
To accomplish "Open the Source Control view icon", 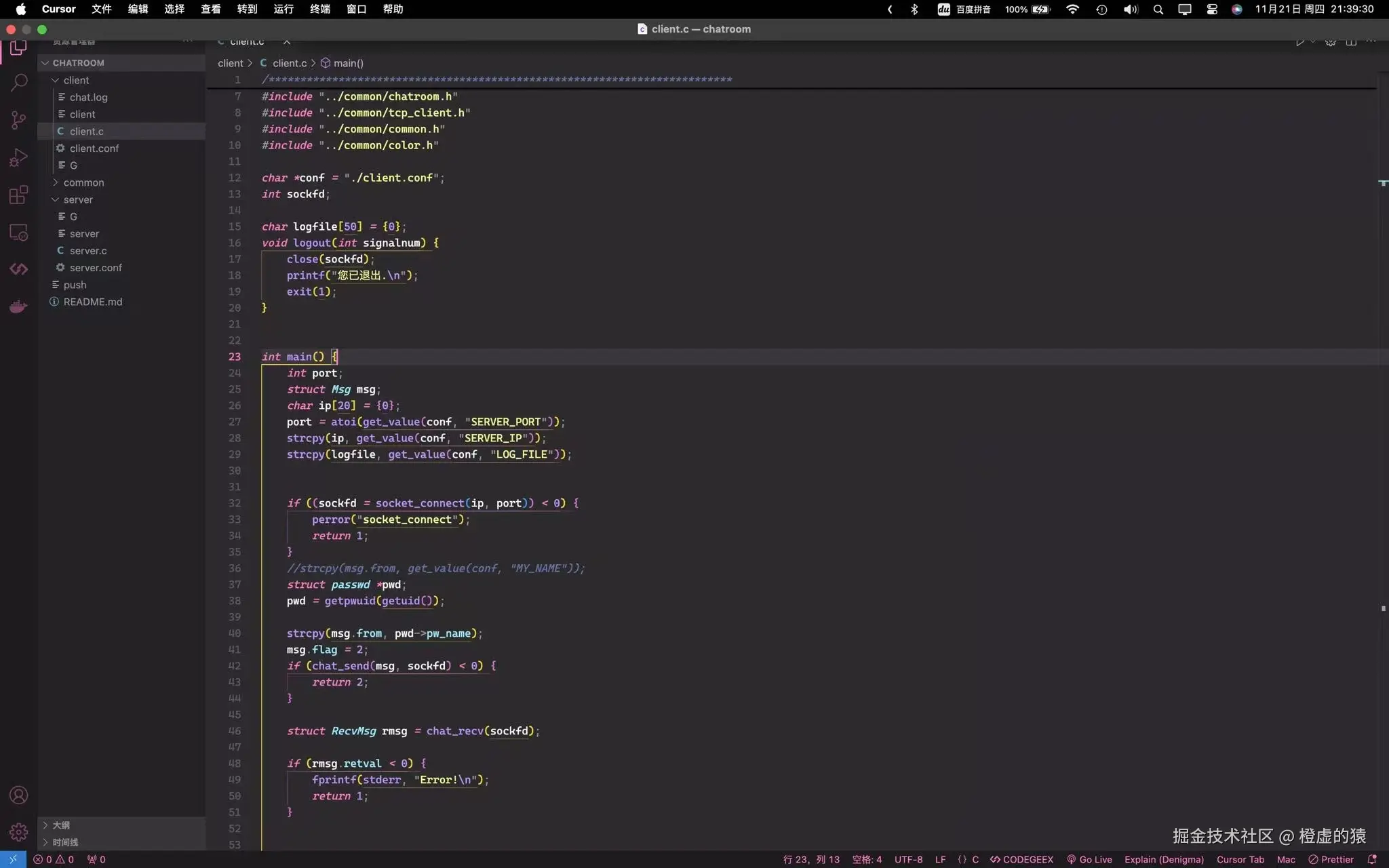I will pos(18,120).
